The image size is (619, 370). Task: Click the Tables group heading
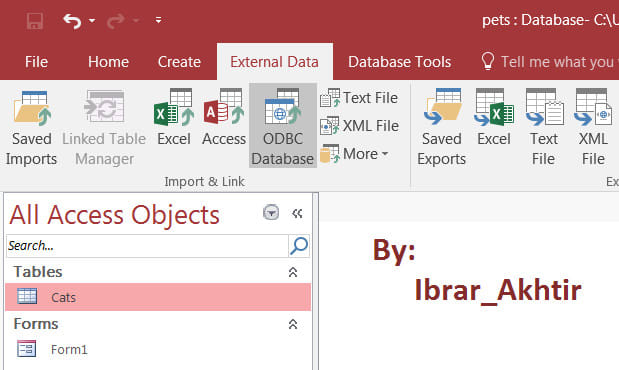click(x=38, y=272)
